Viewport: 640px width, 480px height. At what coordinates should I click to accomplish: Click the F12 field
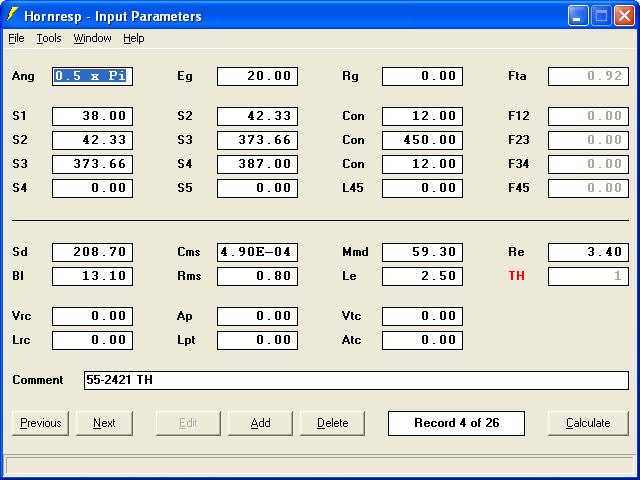[588, 116]
